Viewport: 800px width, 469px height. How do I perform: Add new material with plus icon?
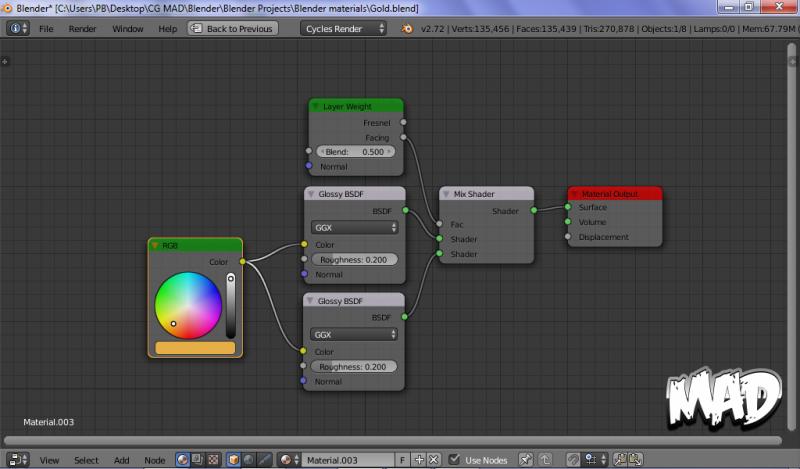pos(419,460)
